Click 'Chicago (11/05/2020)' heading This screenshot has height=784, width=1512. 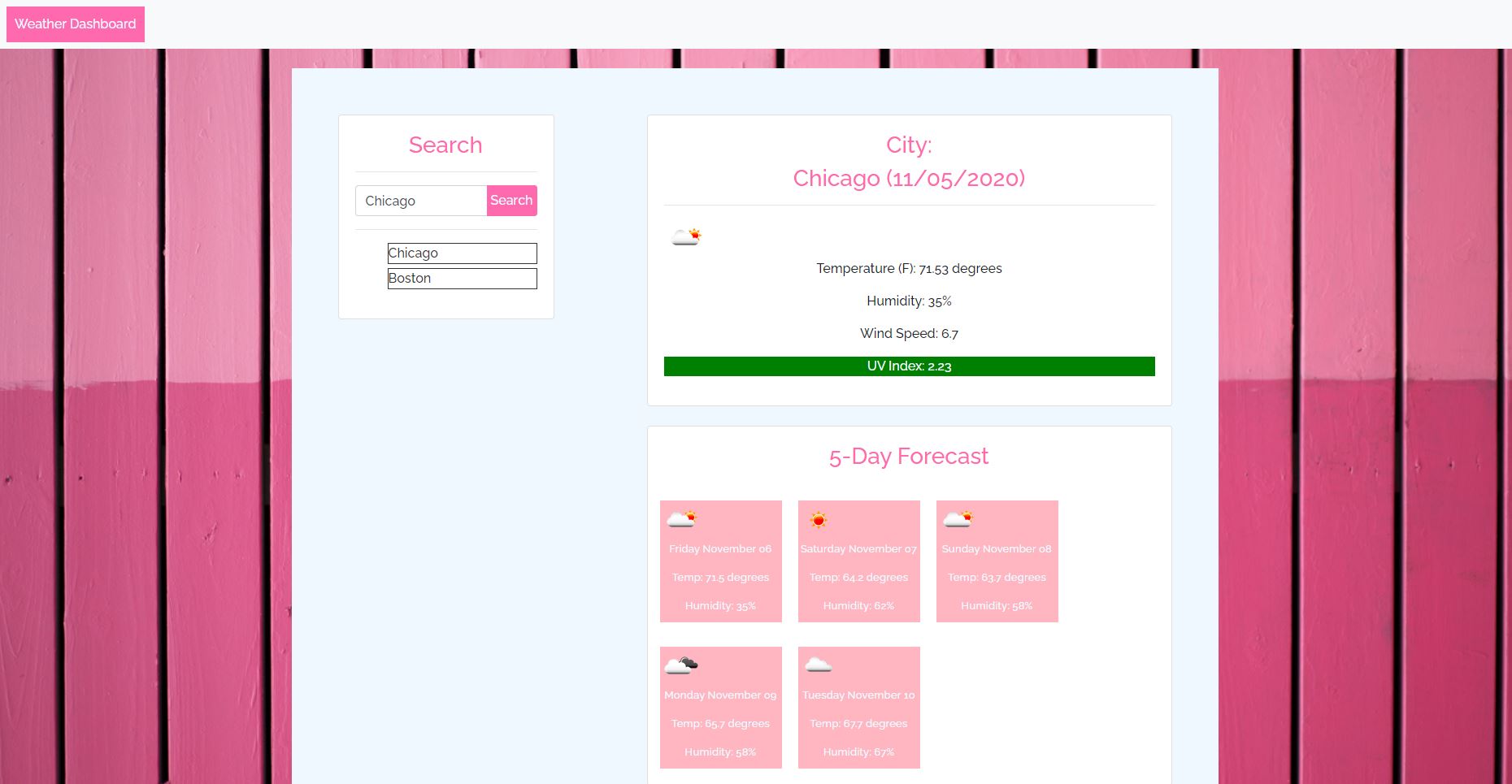tap(909, 179)
